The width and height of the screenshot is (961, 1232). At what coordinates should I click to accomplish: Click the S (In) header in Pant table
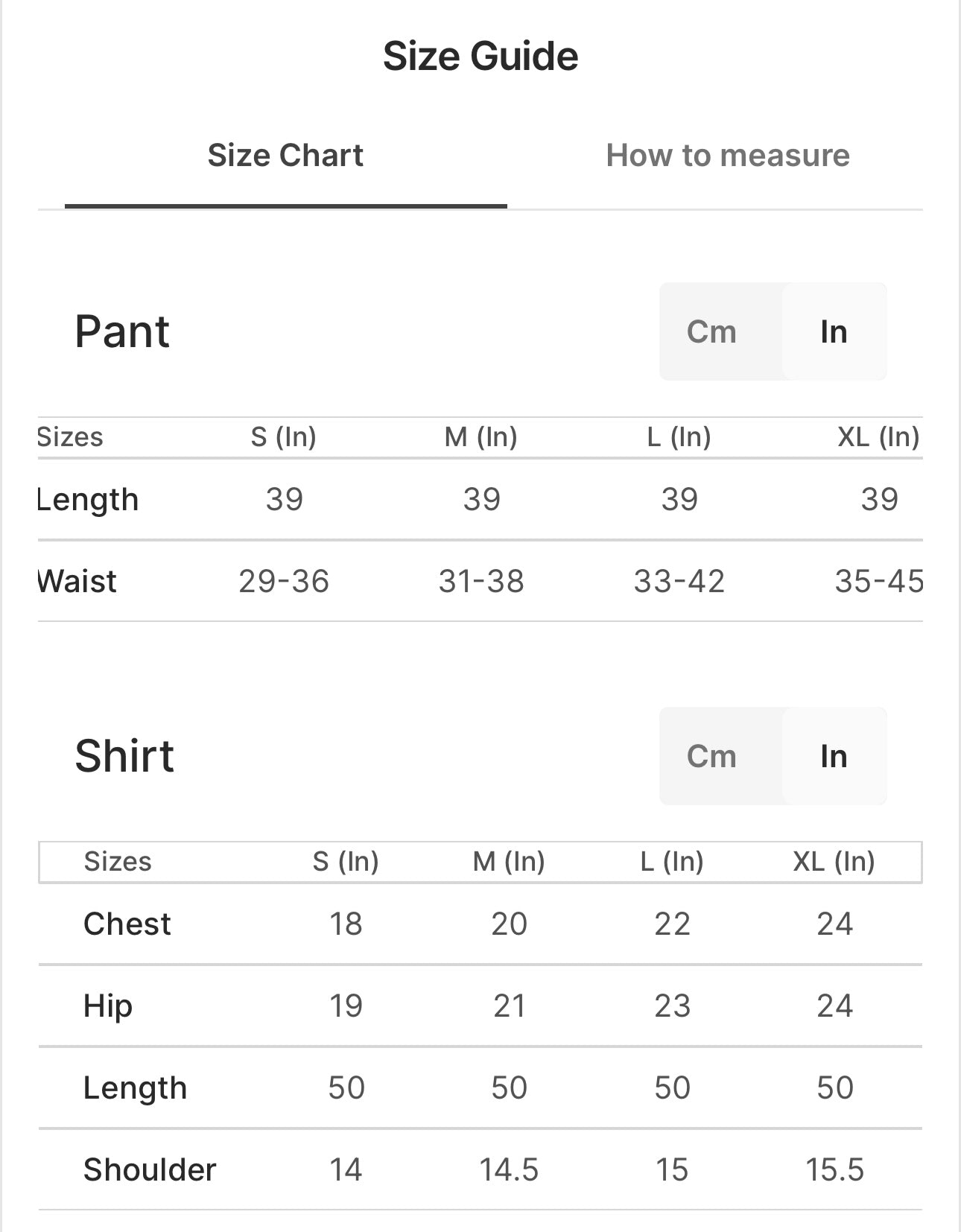pyautogui.click(x=284, y=437)
